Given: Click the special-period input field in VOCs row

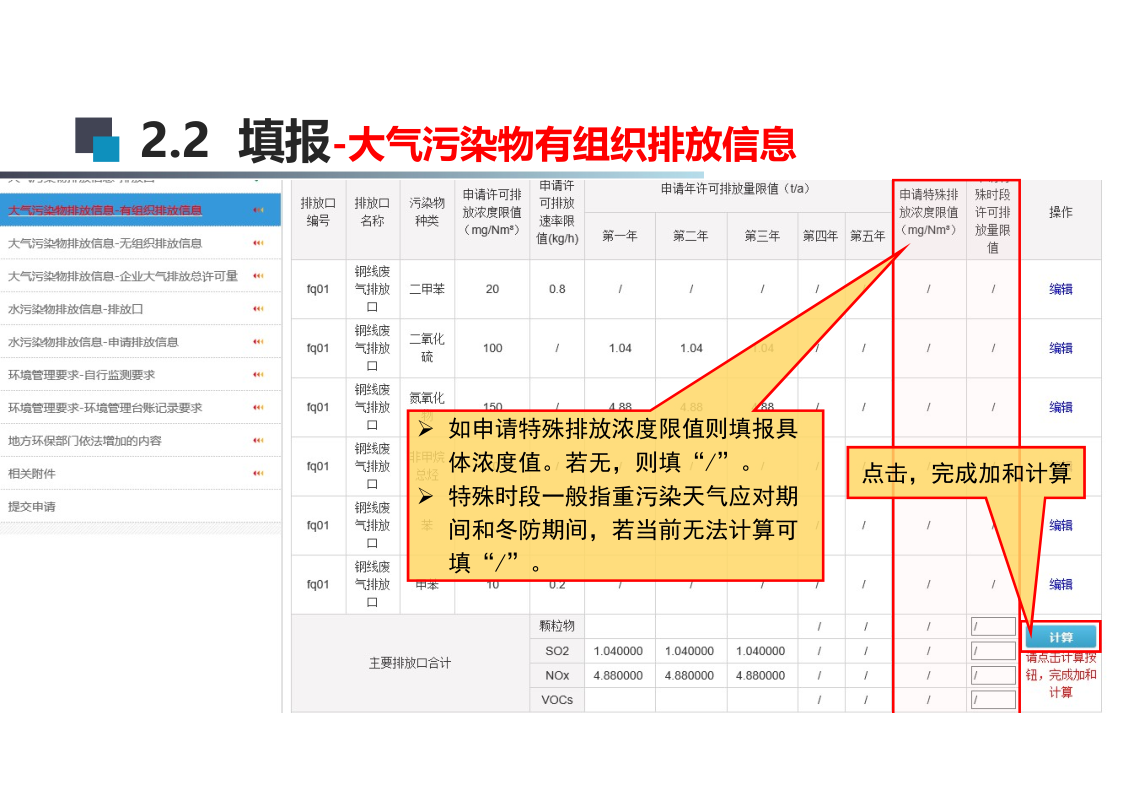Looking at the screenshot, I should (x=993, y=700).
